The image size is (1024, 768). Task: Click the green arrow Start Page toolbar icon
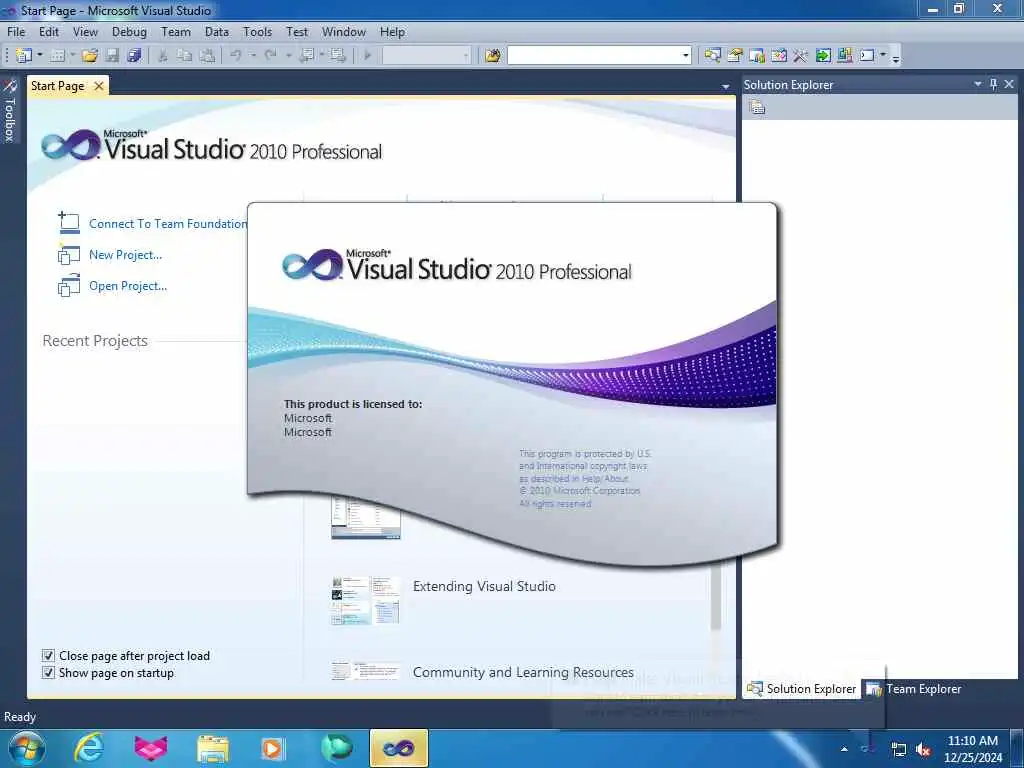tap(823, 56)
